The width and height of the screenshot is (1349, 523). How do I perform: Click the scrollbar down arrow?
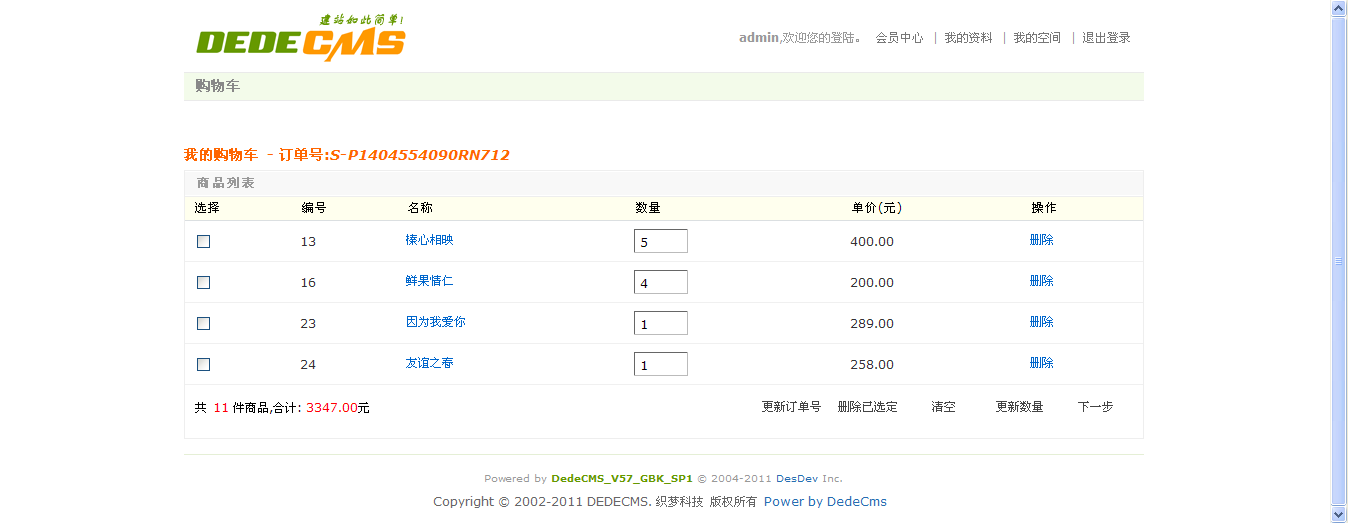pos(1339,514)
